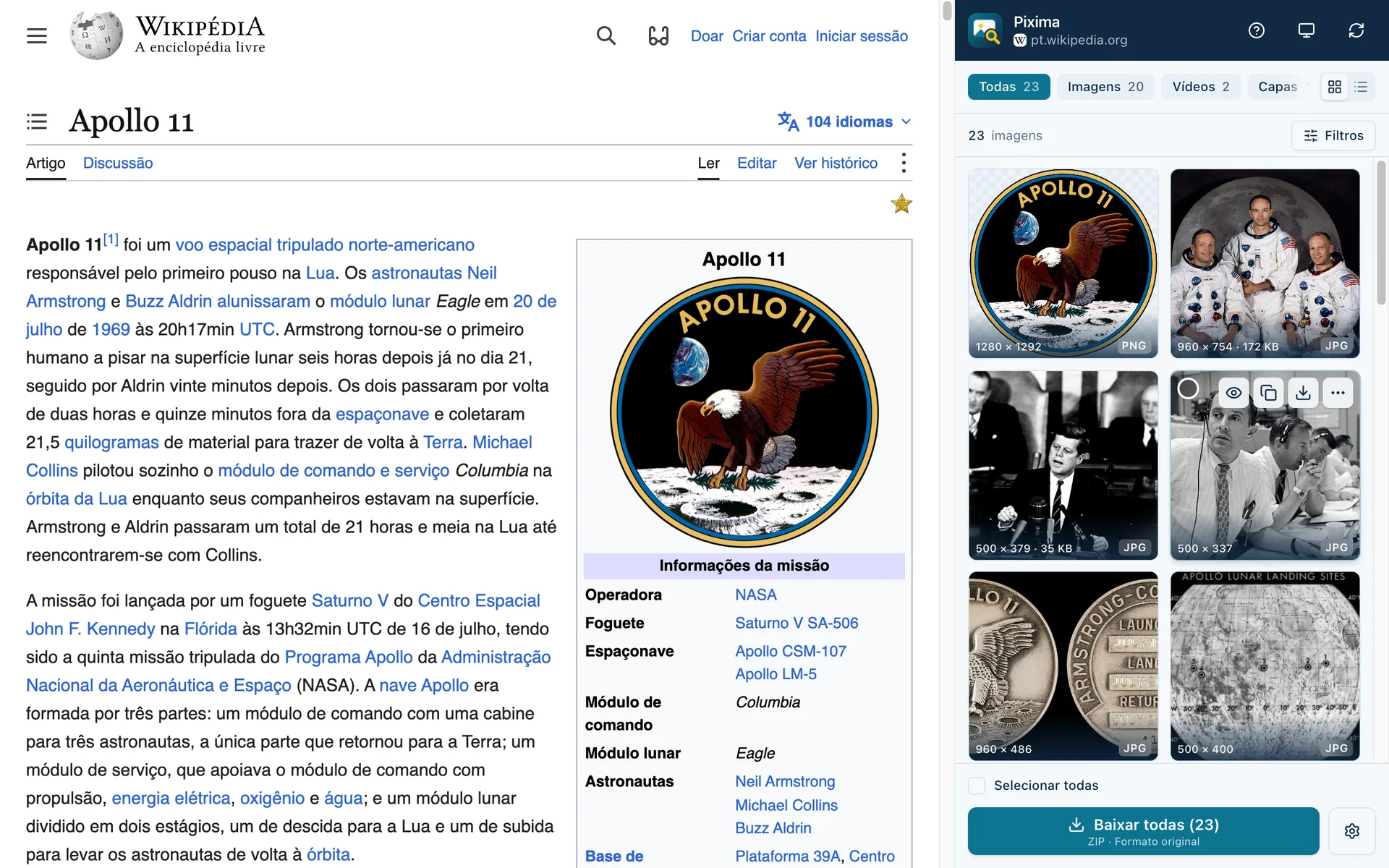Show the Todas 23 tab
1389x868 pixels.
click(1008, 87)
